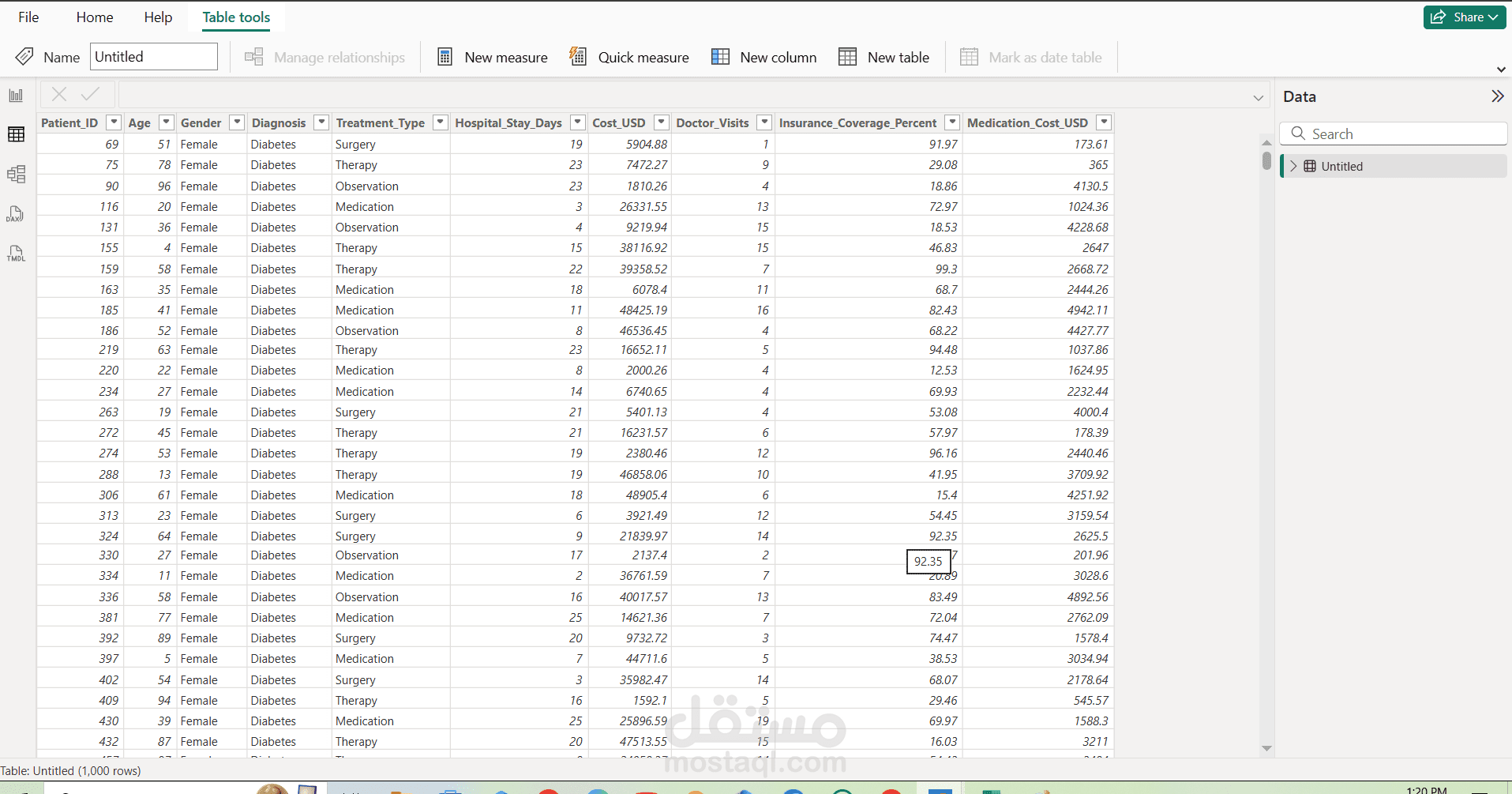Open the DAX query view icon
The width and height of the screenshot is (1512, 794).
[x=16, y=214]
